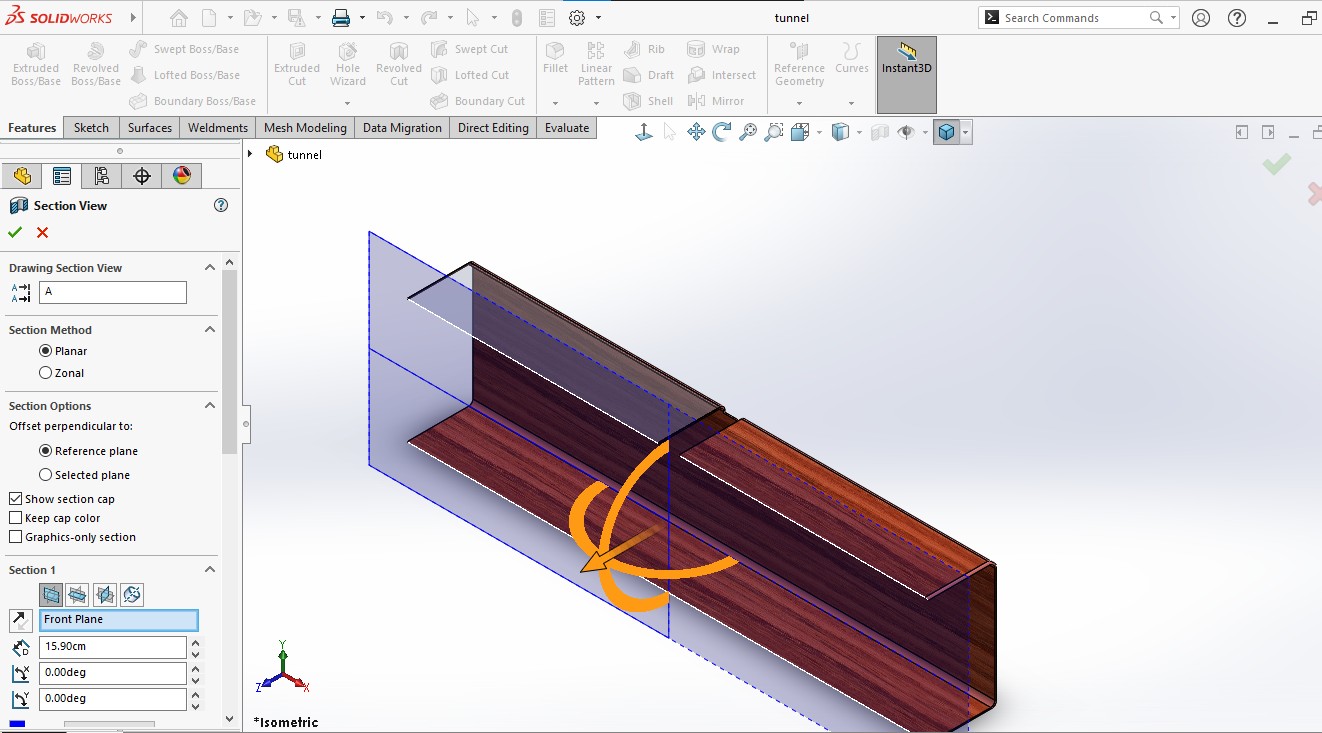The width and height of the screenshot is (1322, 733).
Task: Cancel Section View with red X
Action: click(x=42, y=232)
